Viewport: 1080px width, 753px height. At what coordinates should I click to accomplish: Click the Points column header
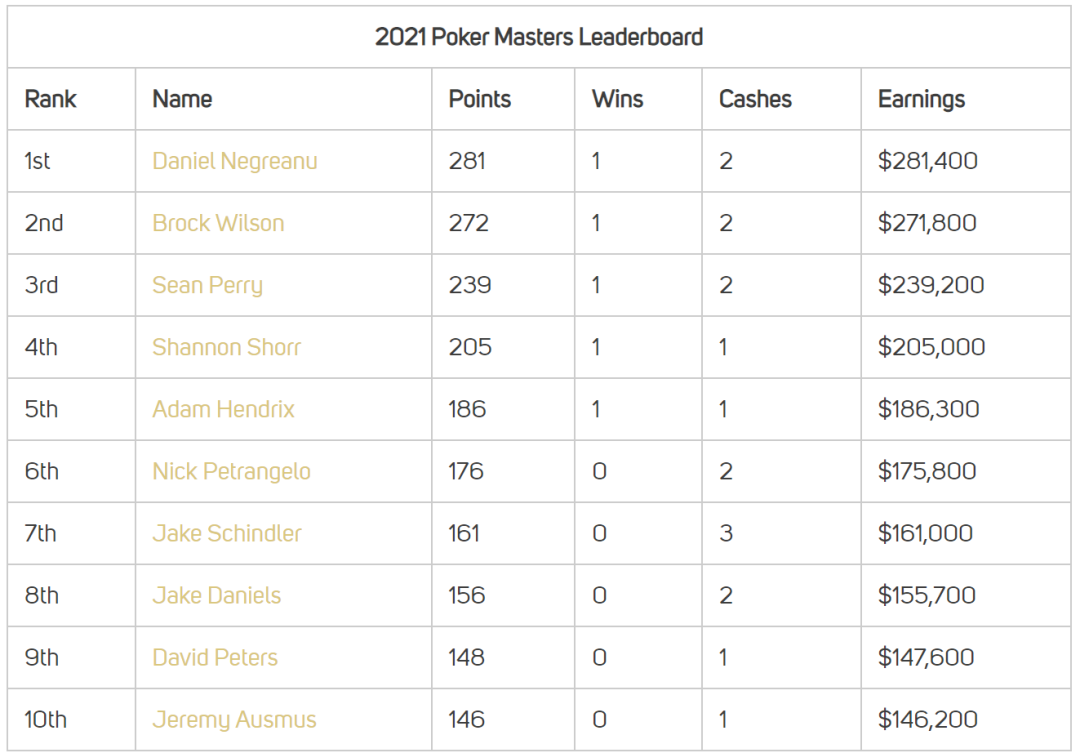pos(480,99)
